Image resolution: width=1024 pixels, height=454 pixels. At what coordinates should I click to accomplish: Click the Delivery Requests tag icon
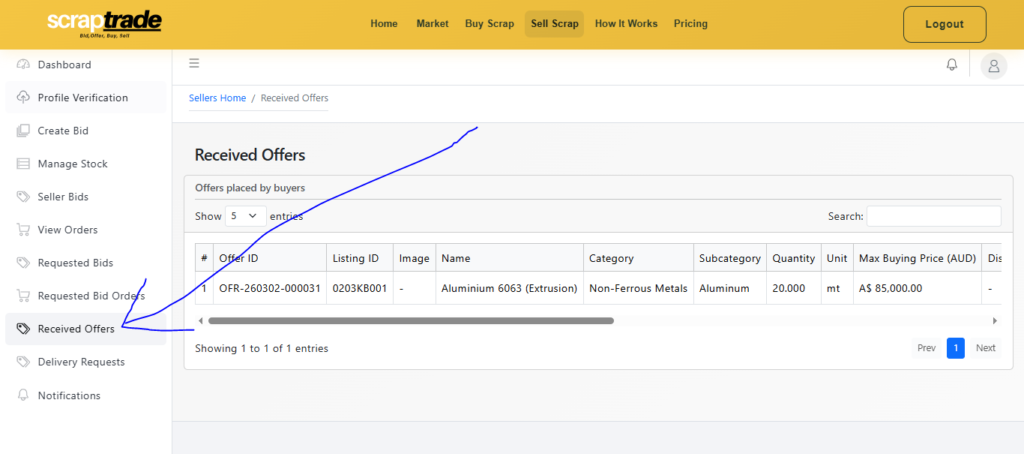pyautogui.click(x=24, y=362)
